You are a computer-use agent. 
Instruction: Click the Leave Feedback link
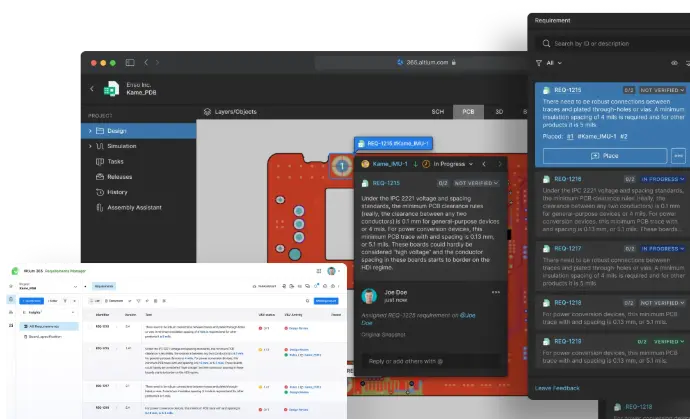pyautogui.click(x=557, y=388)
